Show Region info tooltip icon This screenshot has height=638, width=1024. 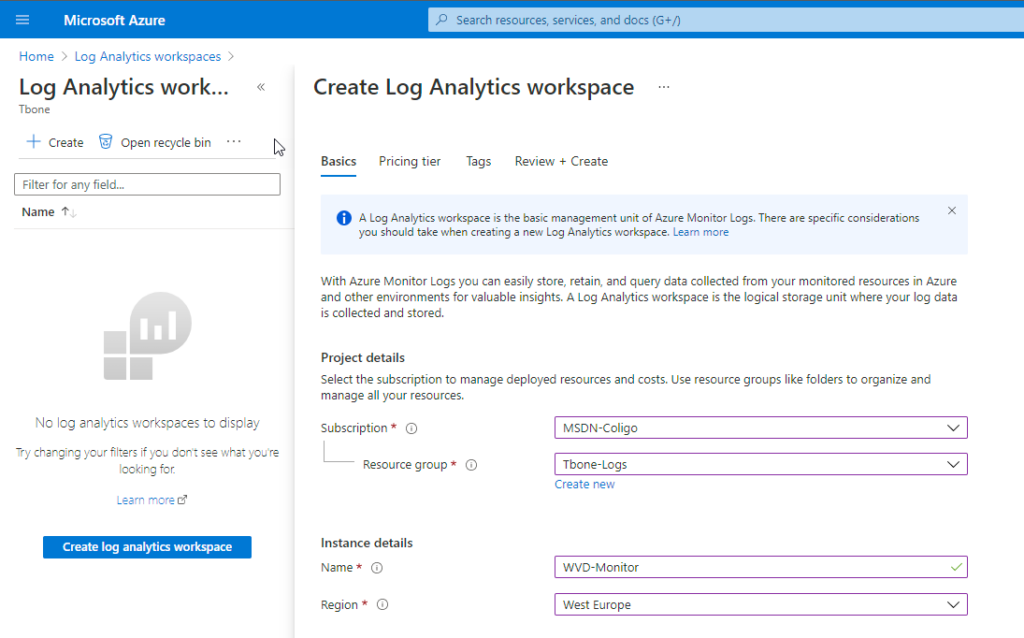pos(383,605)
